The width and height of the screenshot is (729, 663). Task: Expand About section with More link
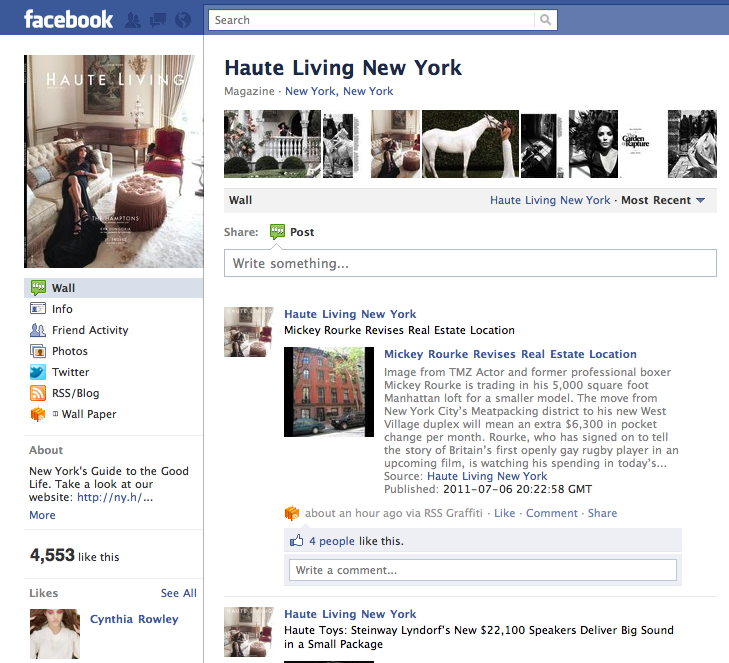point(42,515)
